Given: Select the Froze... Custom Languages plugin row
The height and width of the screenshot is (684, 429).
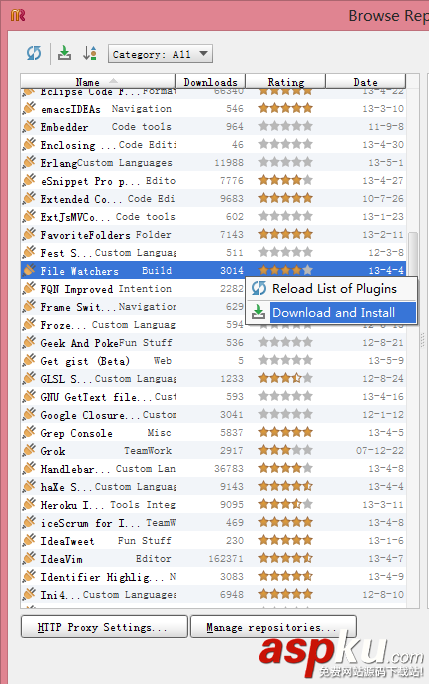Looking at the screenshot, I should [x=213, y=325].
